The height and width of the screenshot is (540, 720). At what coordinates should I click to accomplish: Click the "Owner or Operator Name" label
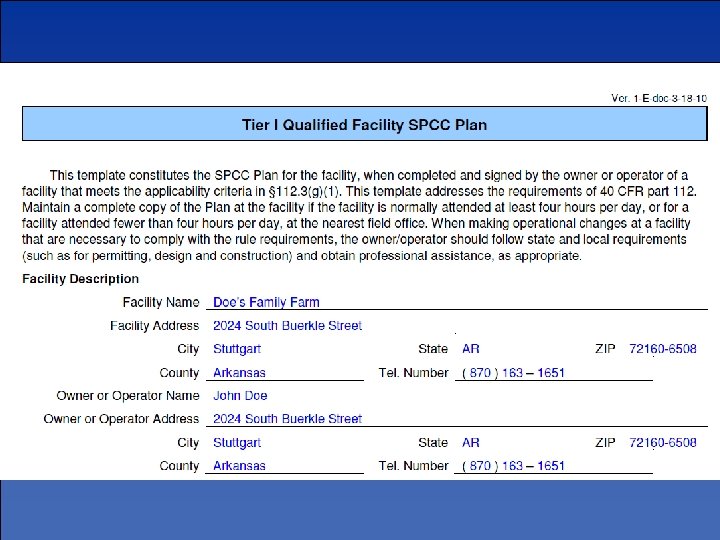coord(128,395)
